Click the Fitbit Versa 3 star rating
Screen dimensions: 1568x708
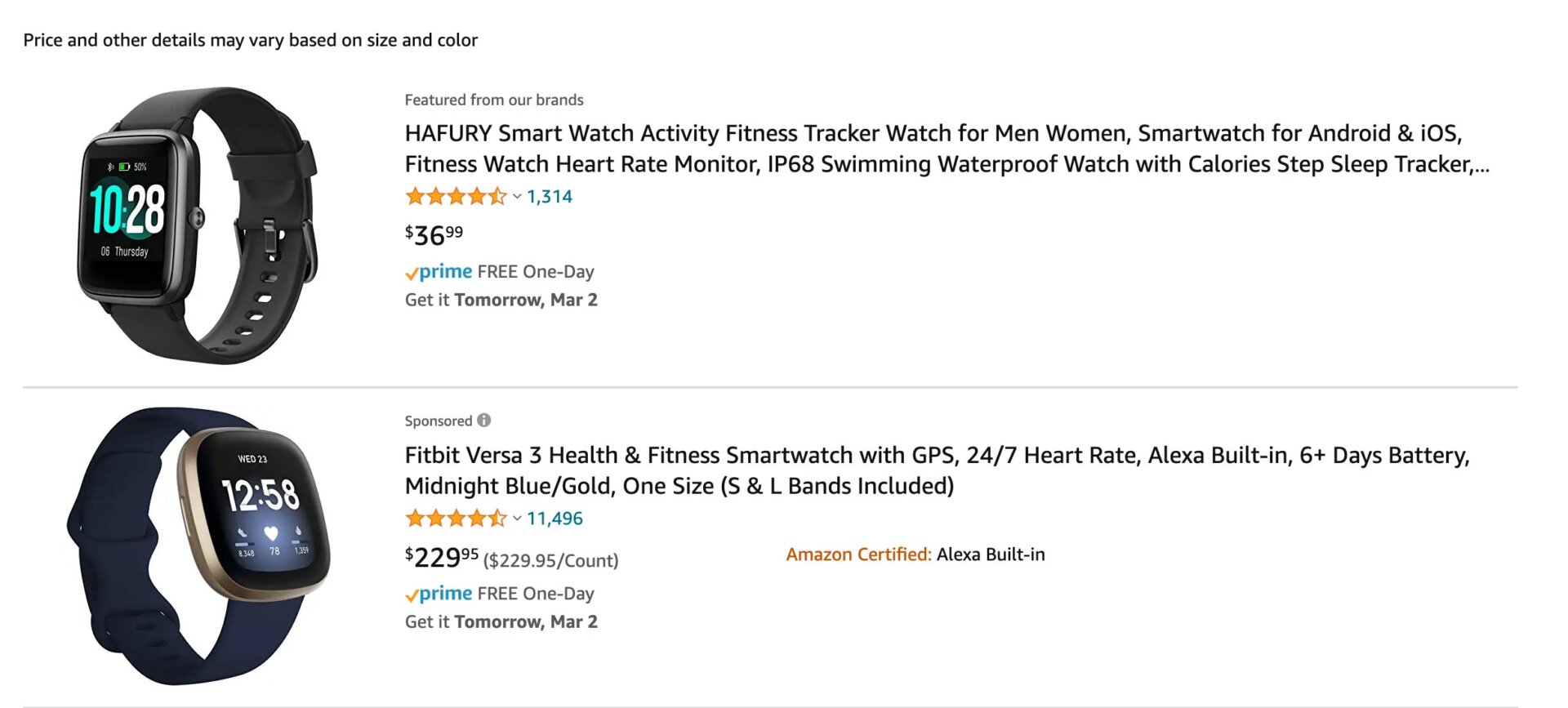[456, 518]
